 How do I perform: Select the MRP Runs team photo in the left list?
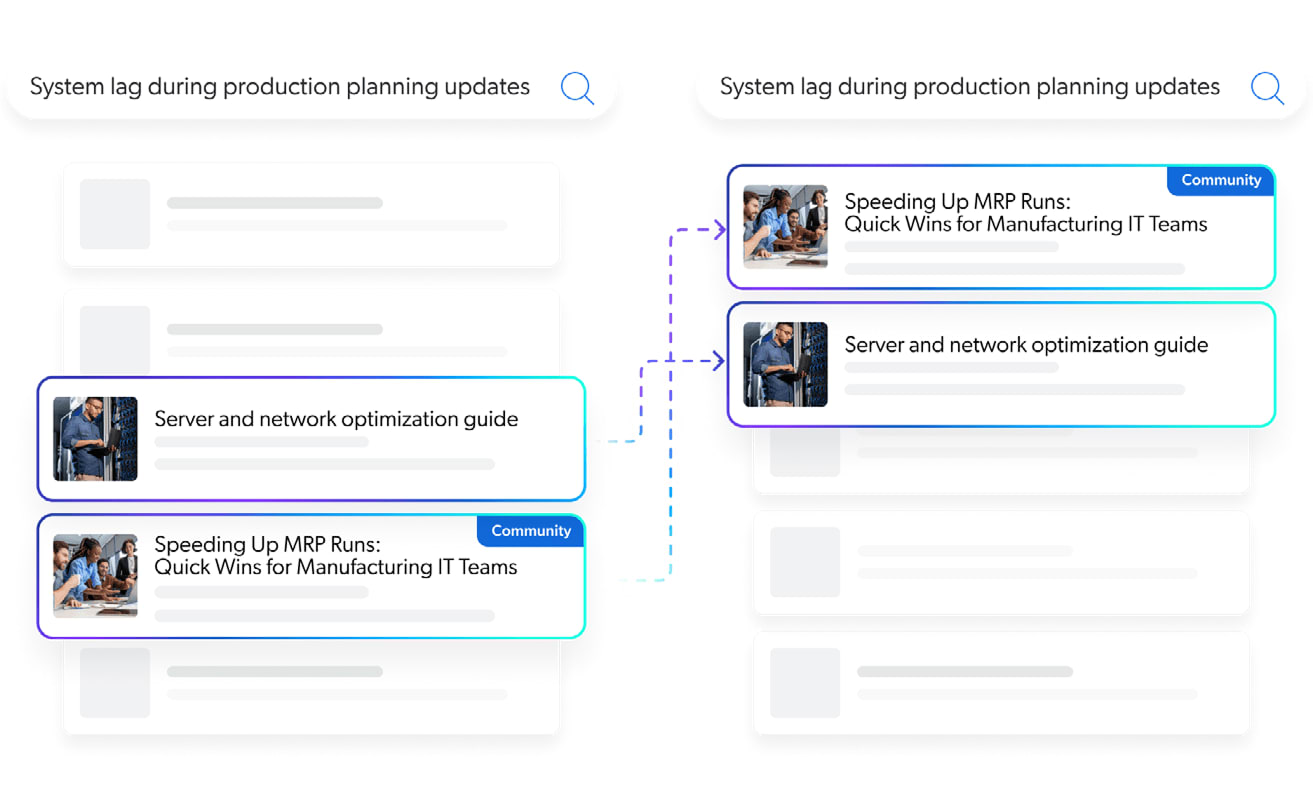pyautogui.click(x=95, y=575)
